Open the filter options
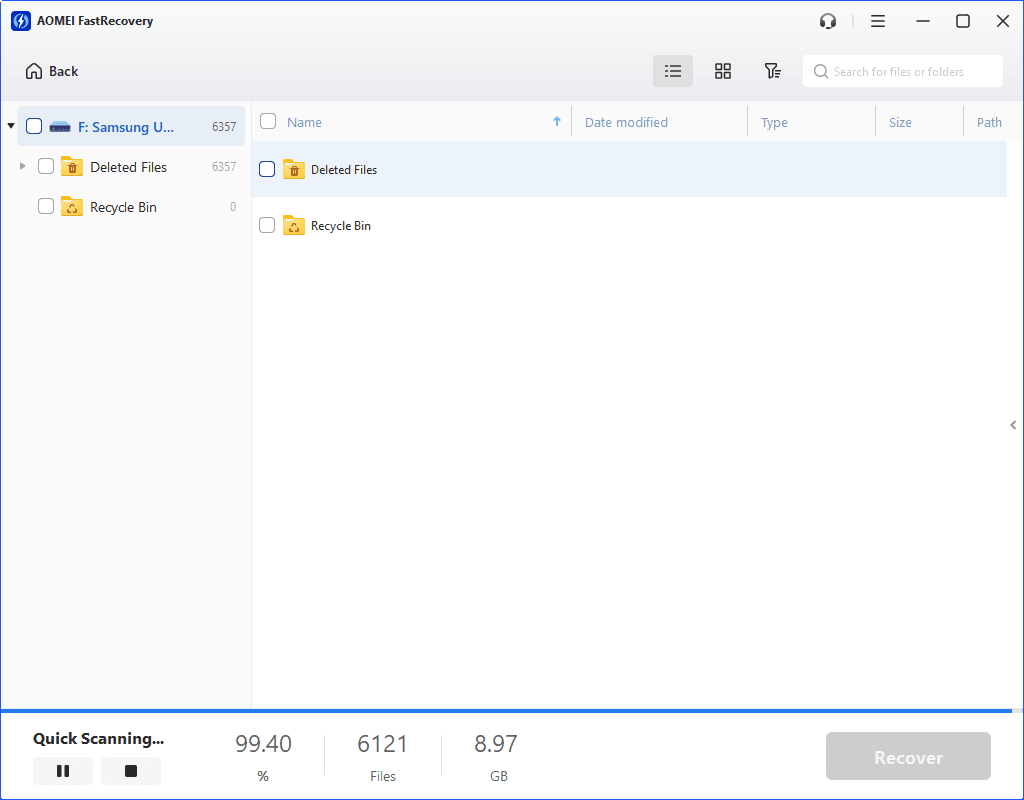The image size is (1024, 800). tap(772, 71)
